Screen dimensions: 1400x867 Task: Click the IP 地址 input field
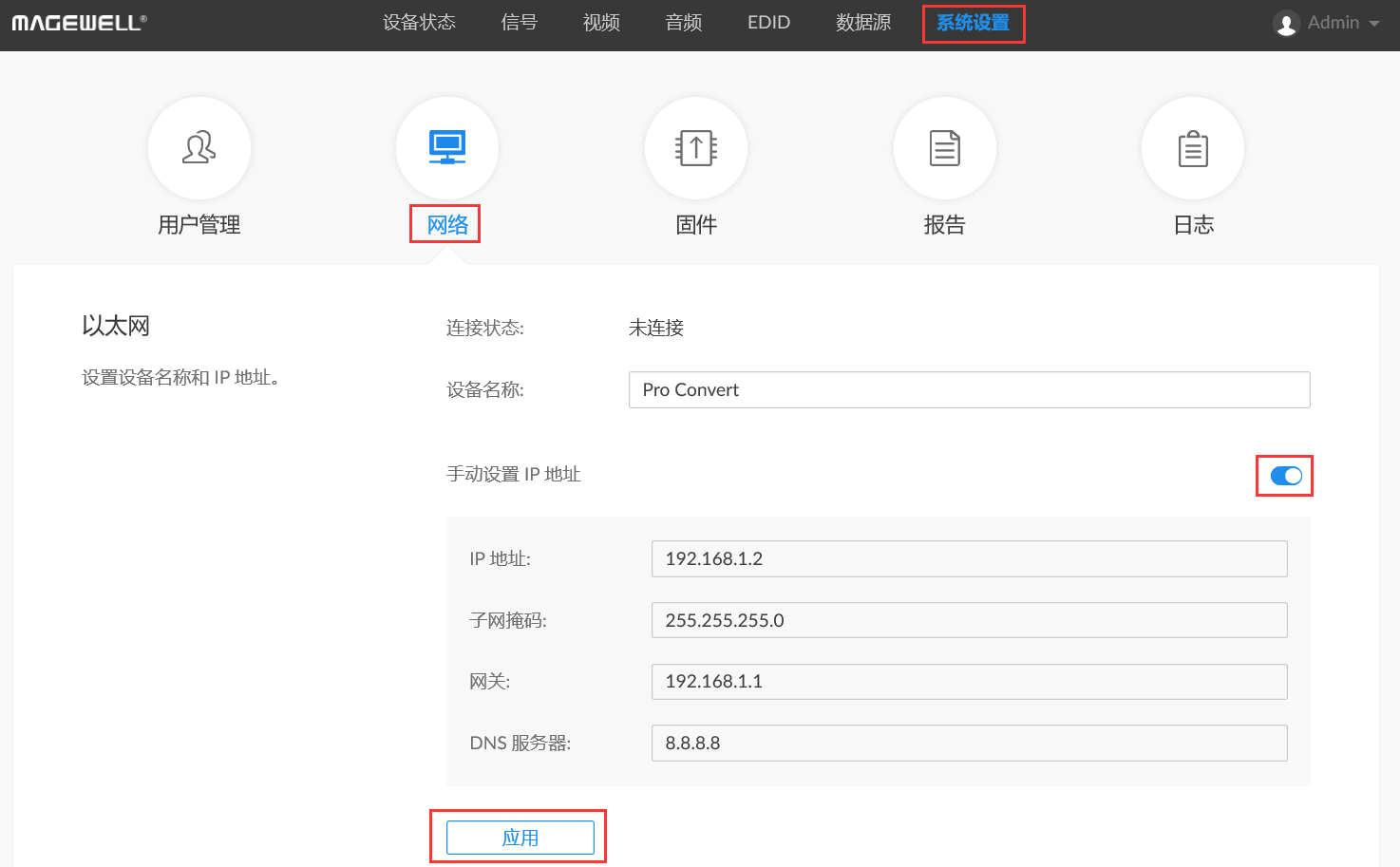point(969,558)
